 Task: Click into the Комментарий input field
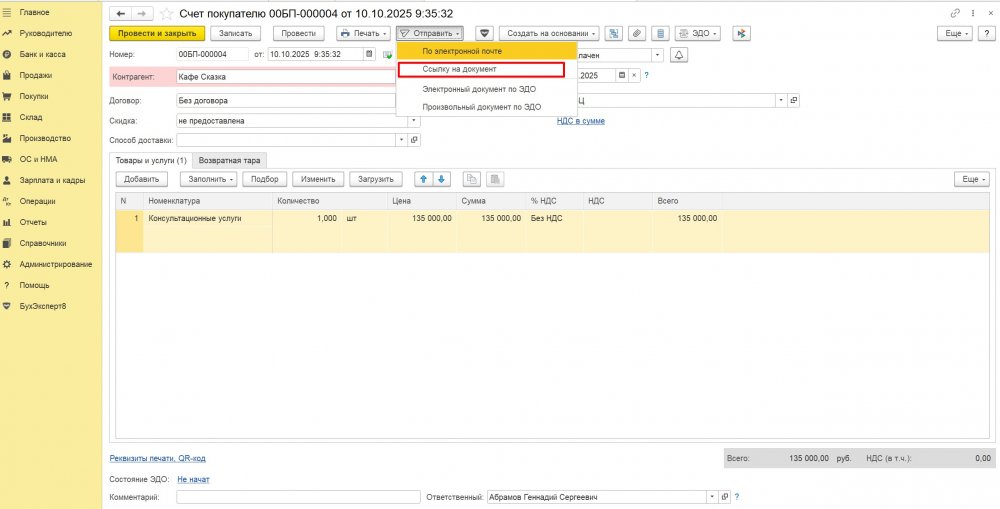coord(298,497)
